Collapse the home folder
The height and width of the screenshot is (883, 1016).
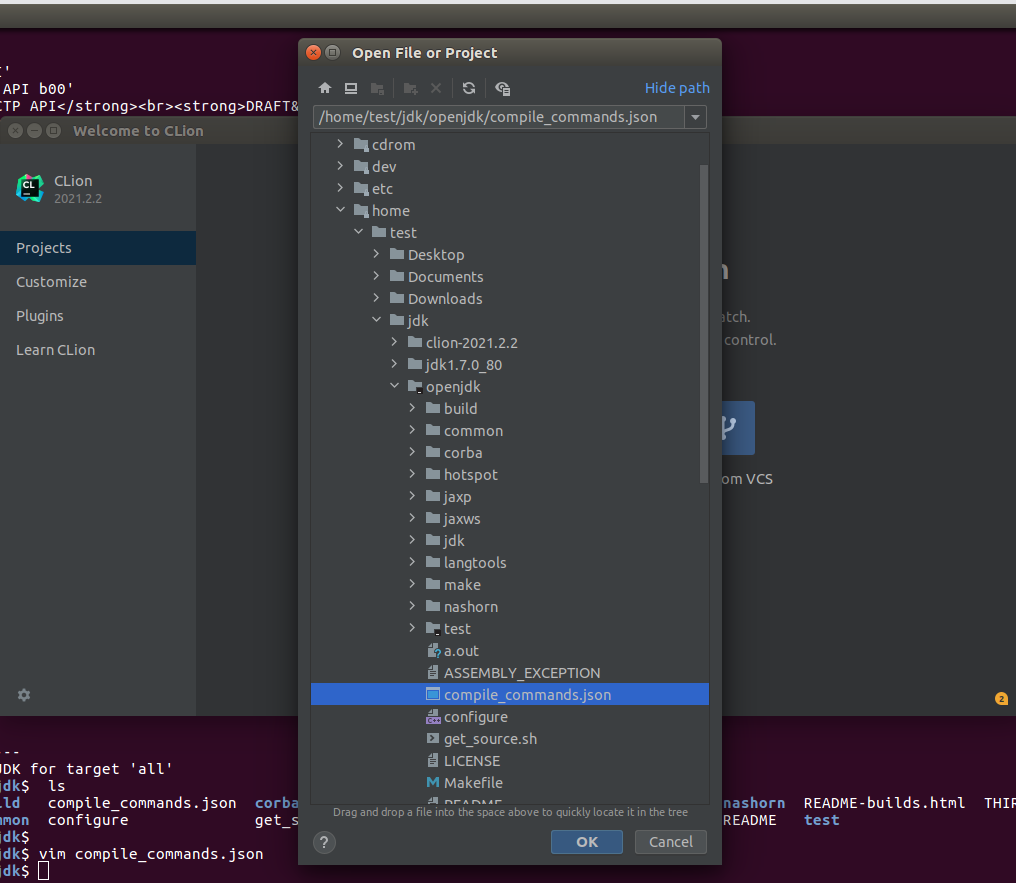[340, 210]
